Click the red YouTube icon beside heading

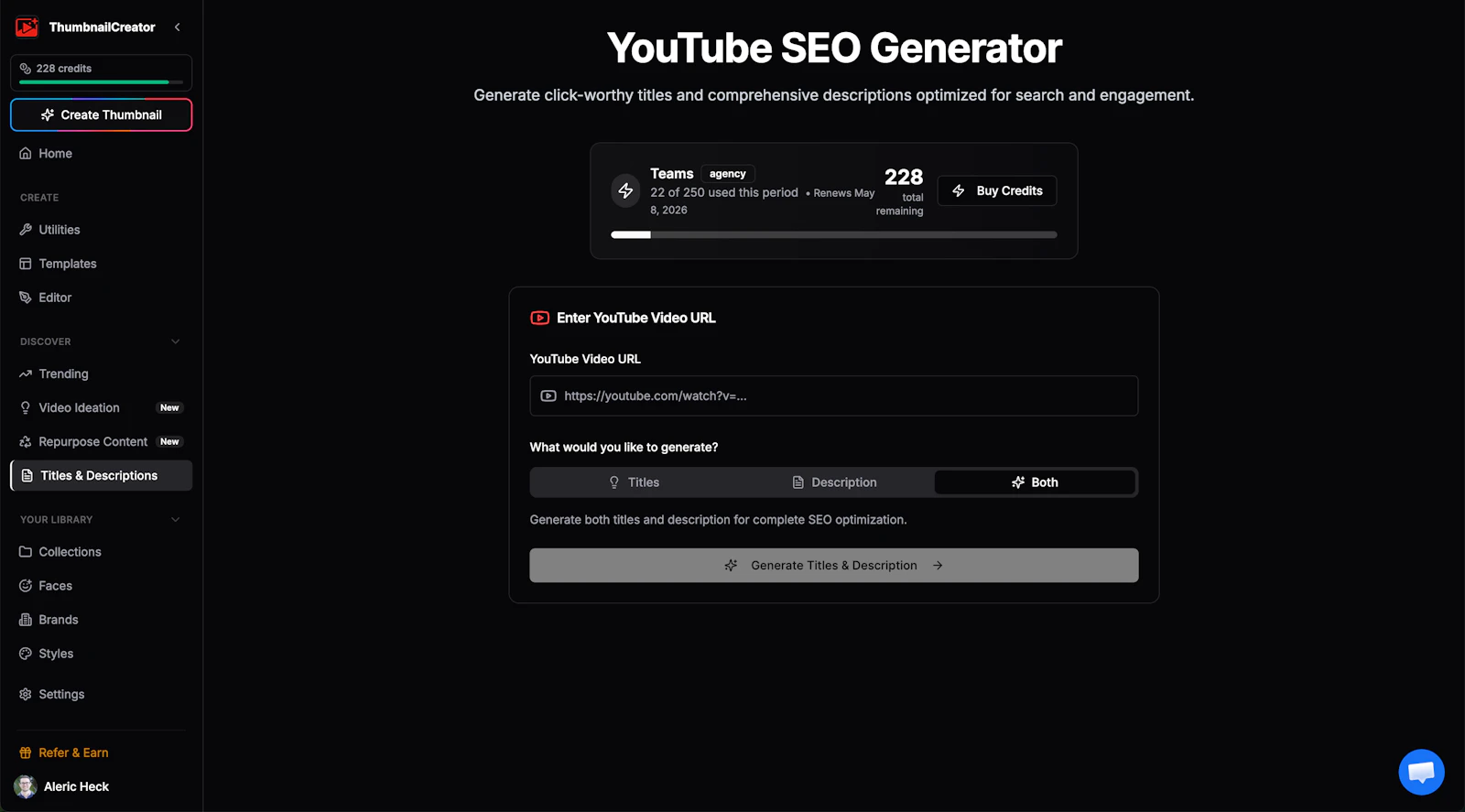click(x=540, y=318)
